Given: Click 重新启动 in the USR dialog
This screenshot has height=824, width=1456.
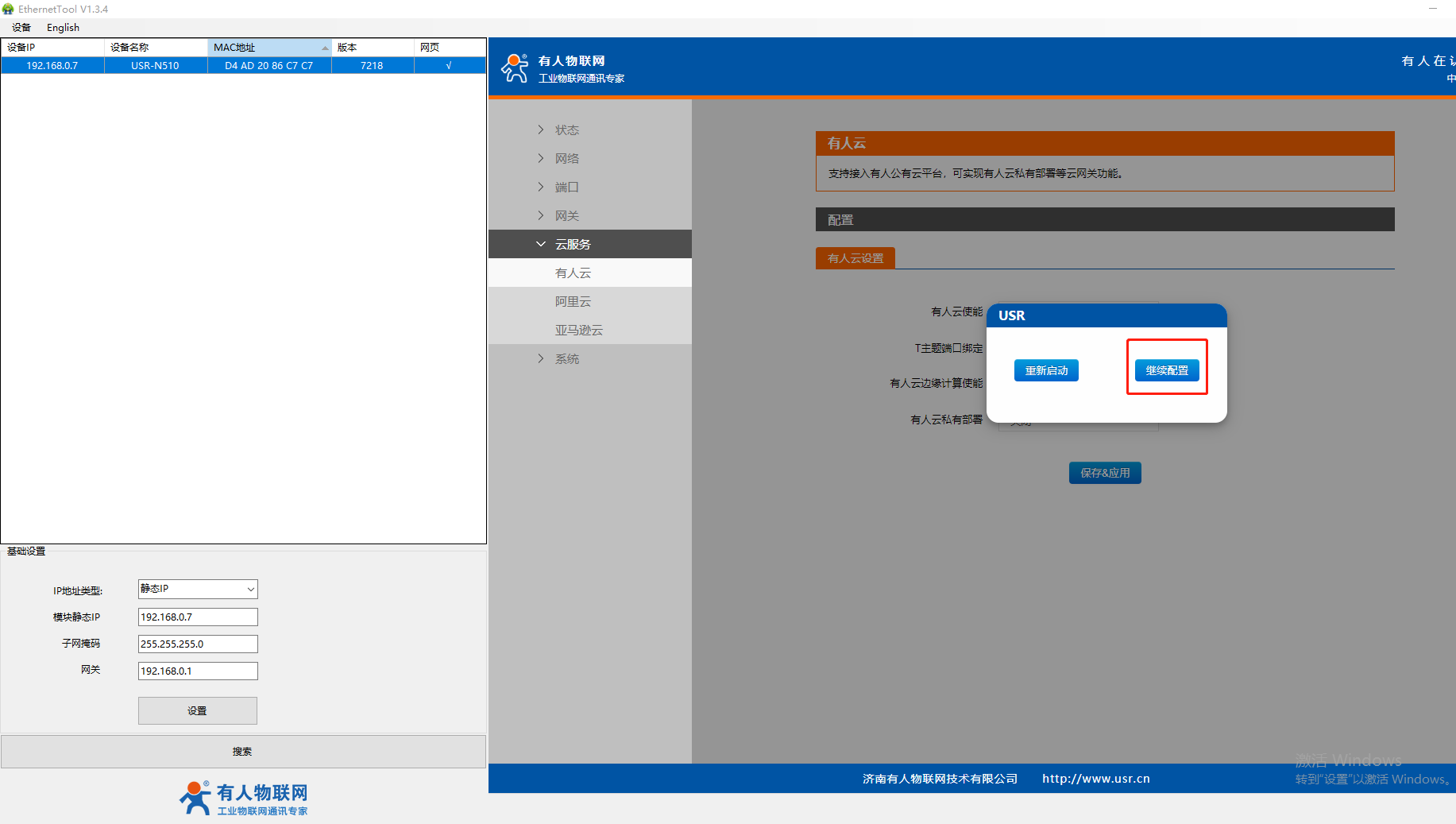Looking at the screenshot, I should click(x=1046, y=370).
